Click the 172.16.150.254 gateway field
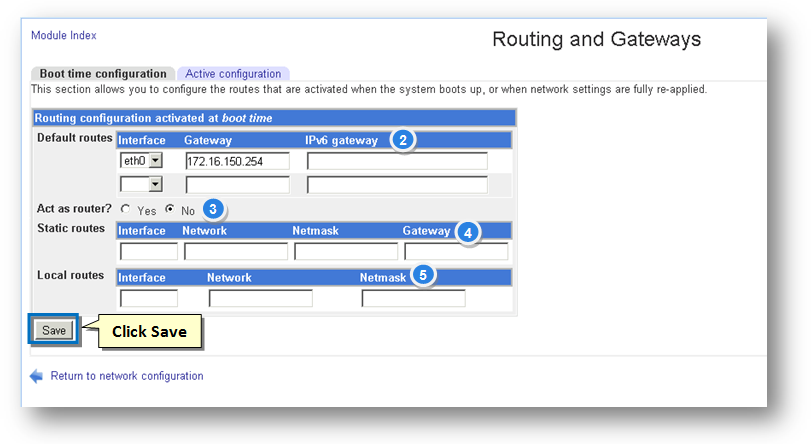The height and width of the screenshot is (444, 811). (x=237, y=161)
